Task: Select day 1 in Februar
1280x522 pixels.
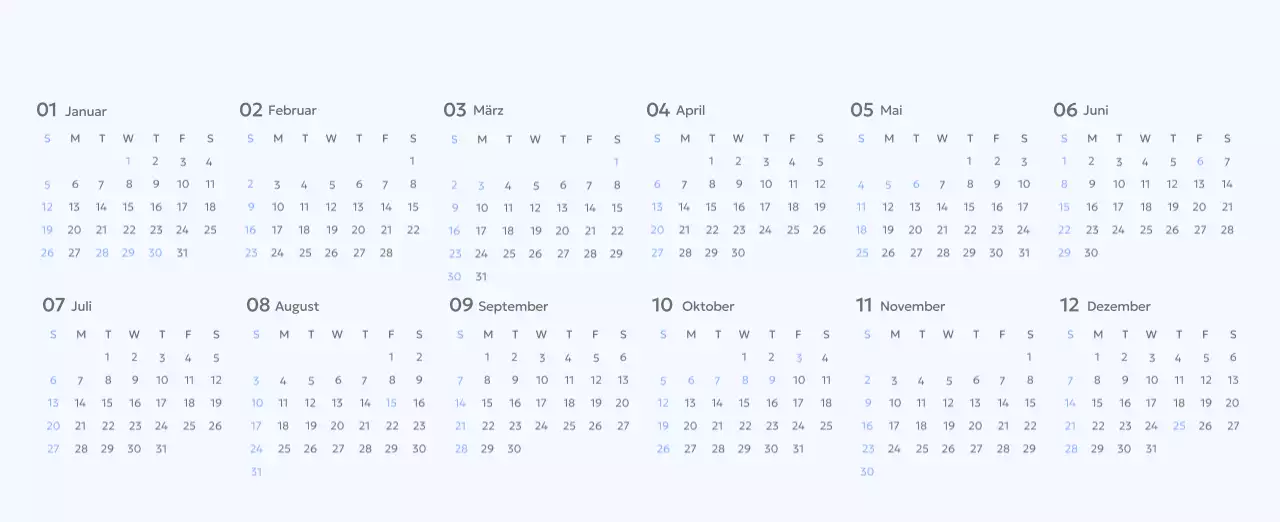Action: [x=412, y=161]
